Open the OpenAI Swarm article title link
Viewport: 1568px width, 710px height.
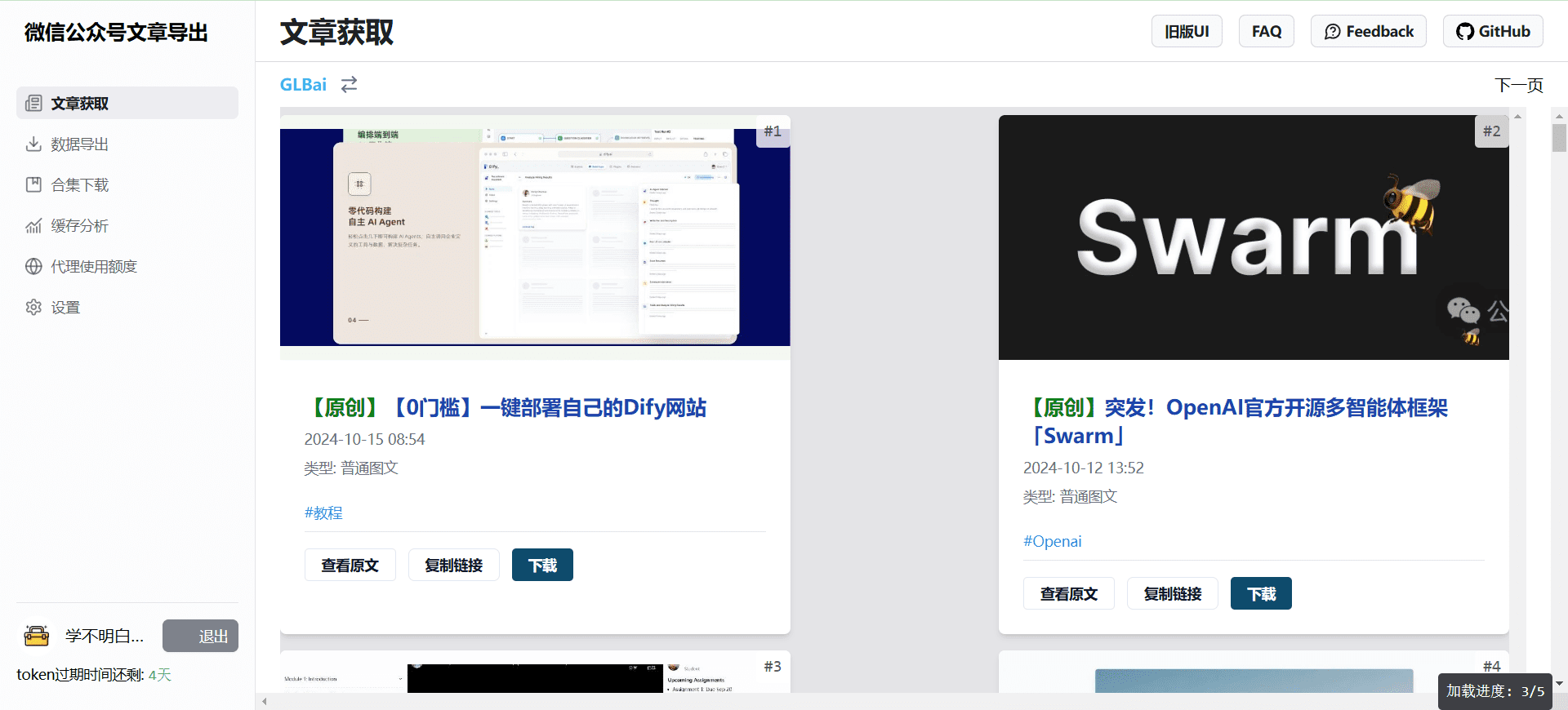(1236, 421)
